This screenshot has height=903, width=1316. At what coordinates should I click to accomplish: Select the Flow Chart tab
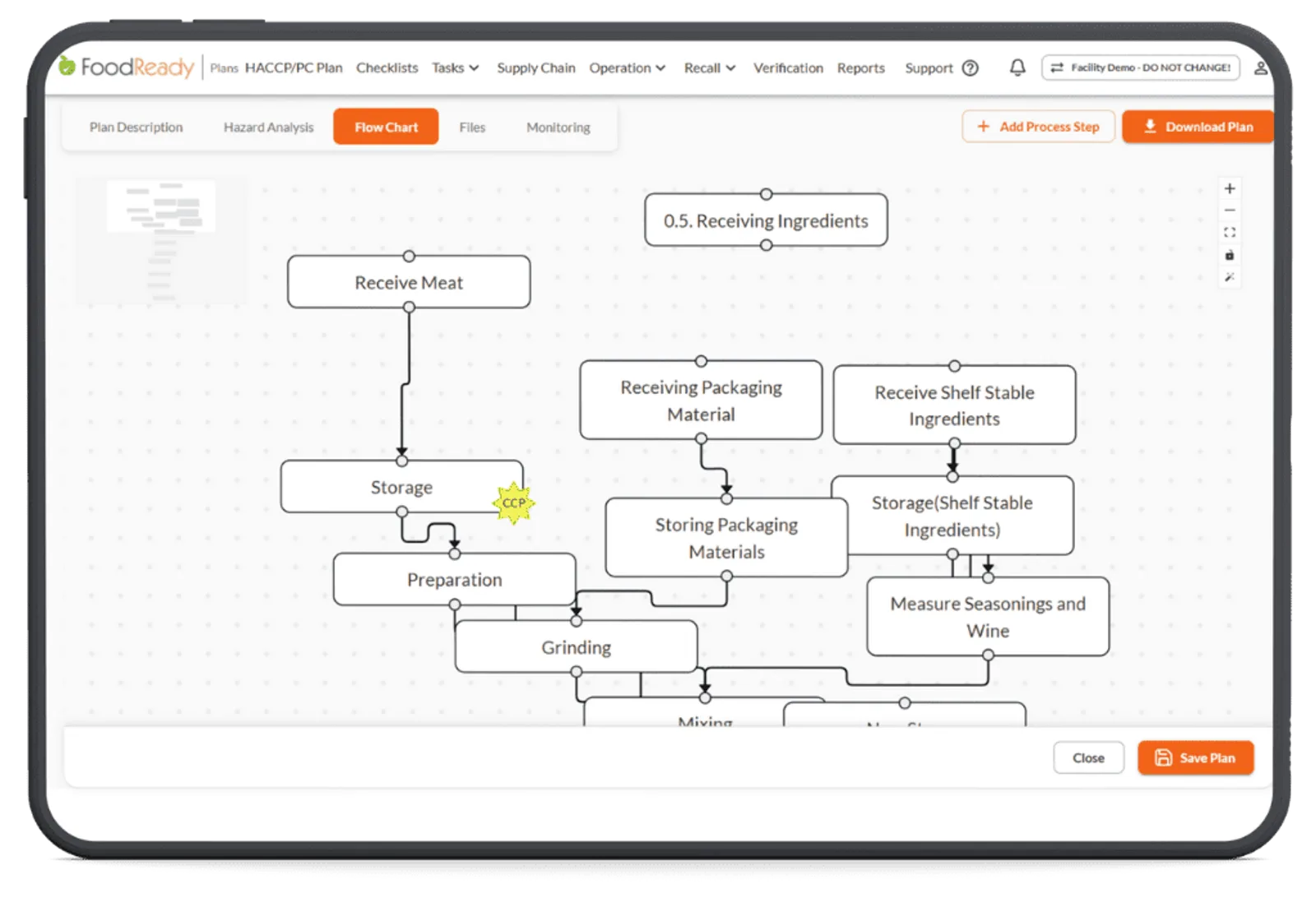386,127
